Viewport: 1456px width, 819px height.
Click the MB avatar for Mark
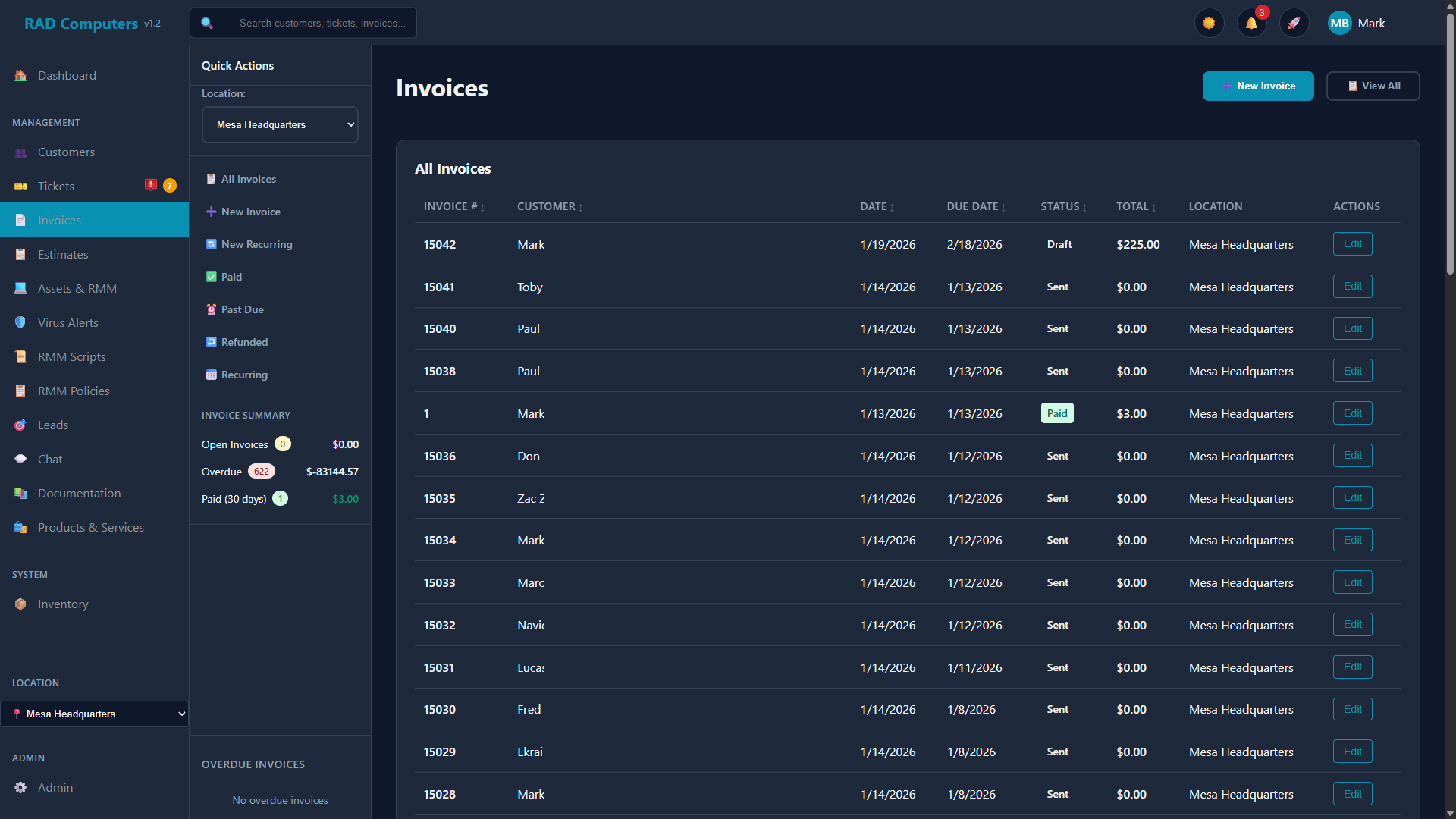(x=1339, y=23)
